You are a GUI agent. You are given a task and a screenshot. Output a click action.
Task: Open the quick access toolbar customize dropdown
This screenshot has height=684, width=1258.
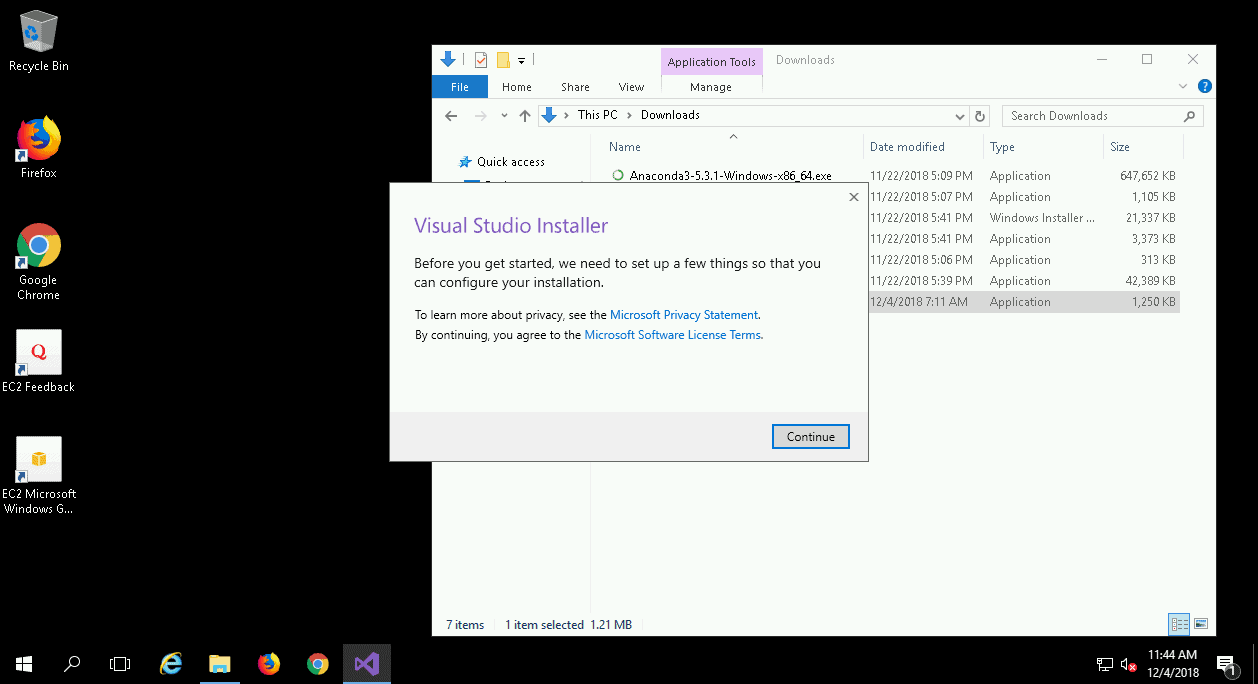point(521,60)
